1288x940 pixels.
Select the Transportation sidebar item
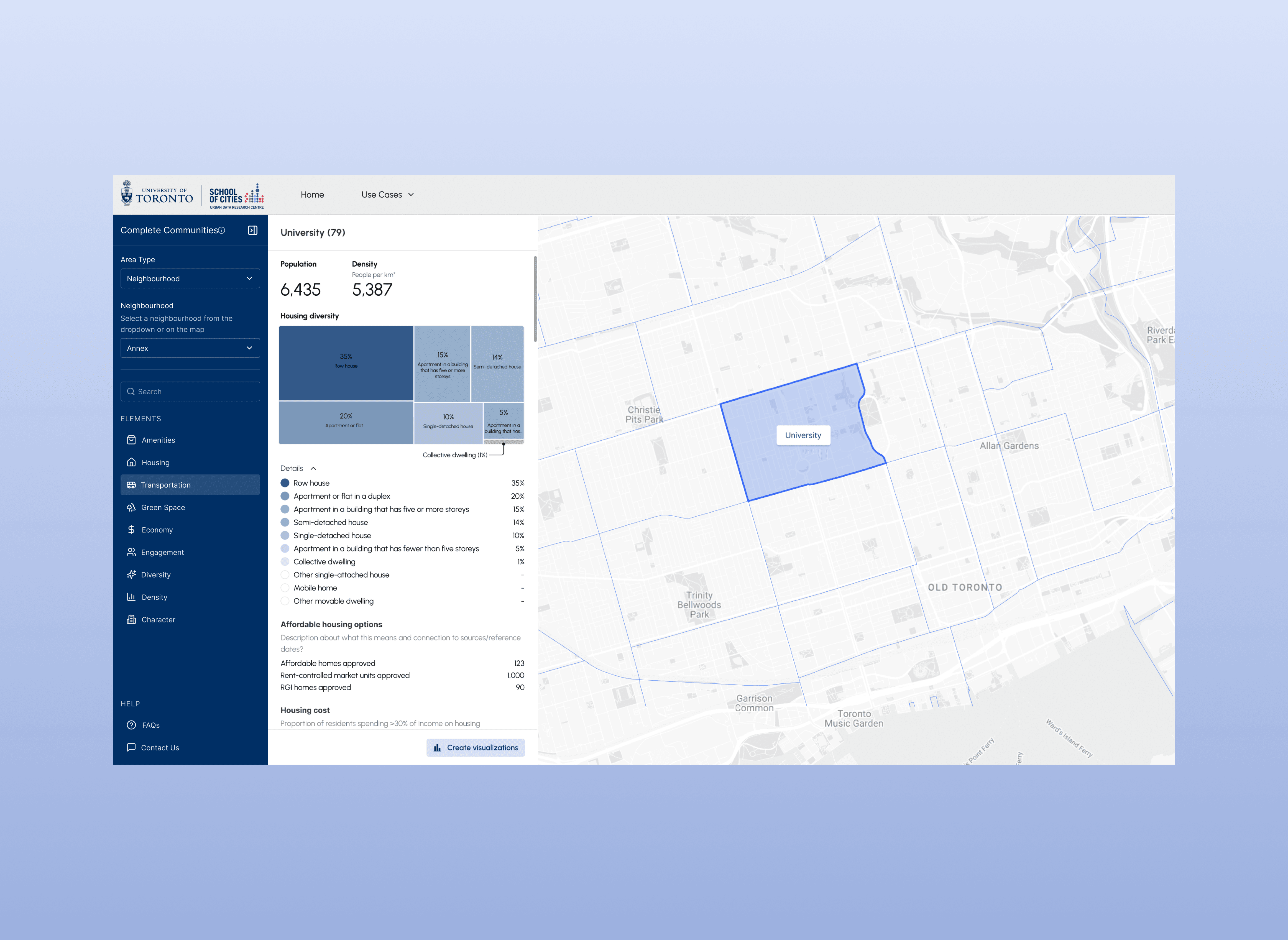190,485
